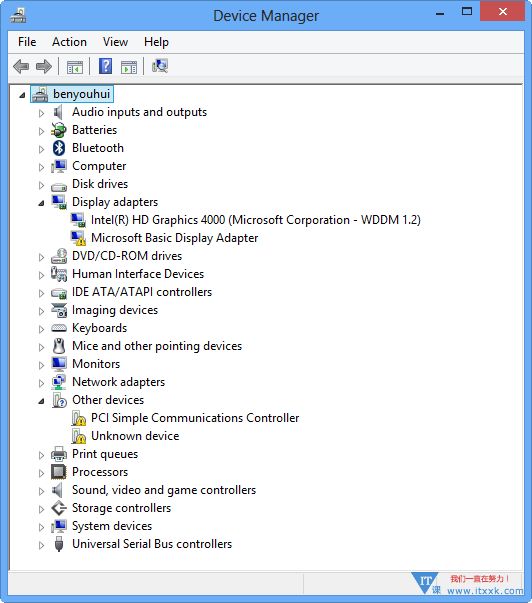Select the Print queues label

[x=105, y=454]
